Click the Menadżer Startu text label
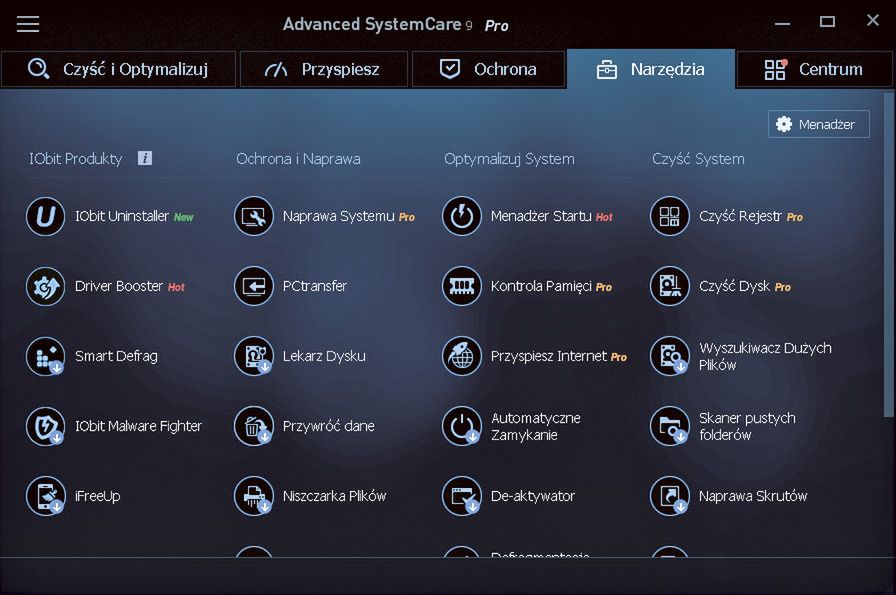 [541, 216]
